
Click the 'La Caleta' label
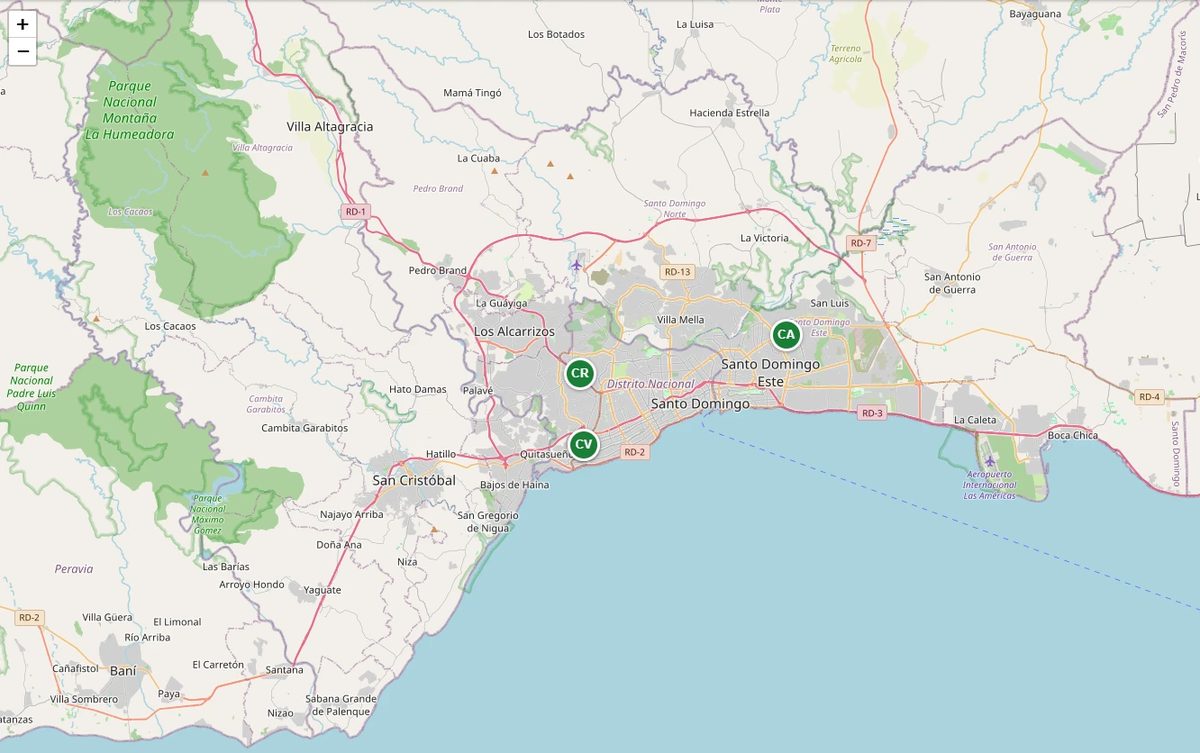[x=975, y=420]
